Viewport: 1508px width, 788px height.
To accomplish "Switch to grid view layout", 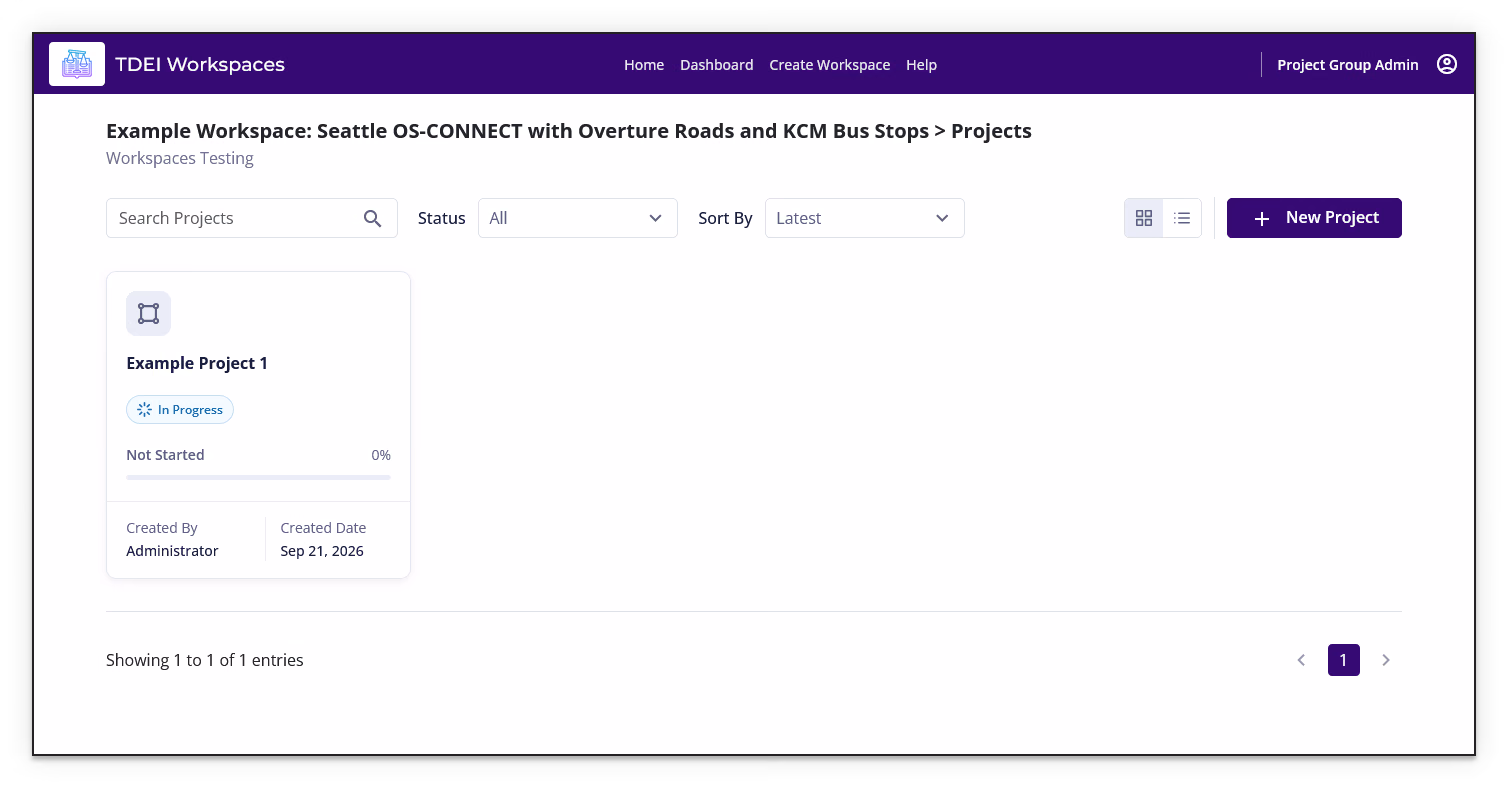I will [x=1144, y=218].
